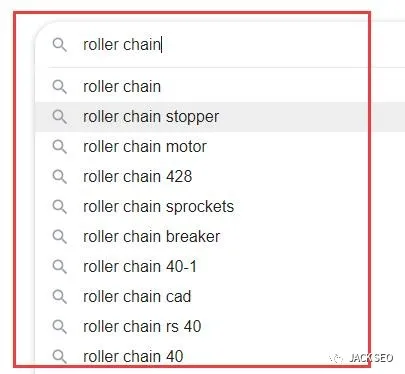Choose 'roller chain cad' suggestion
The width and height of the screenshot is (405, 374).
point(220,297)
